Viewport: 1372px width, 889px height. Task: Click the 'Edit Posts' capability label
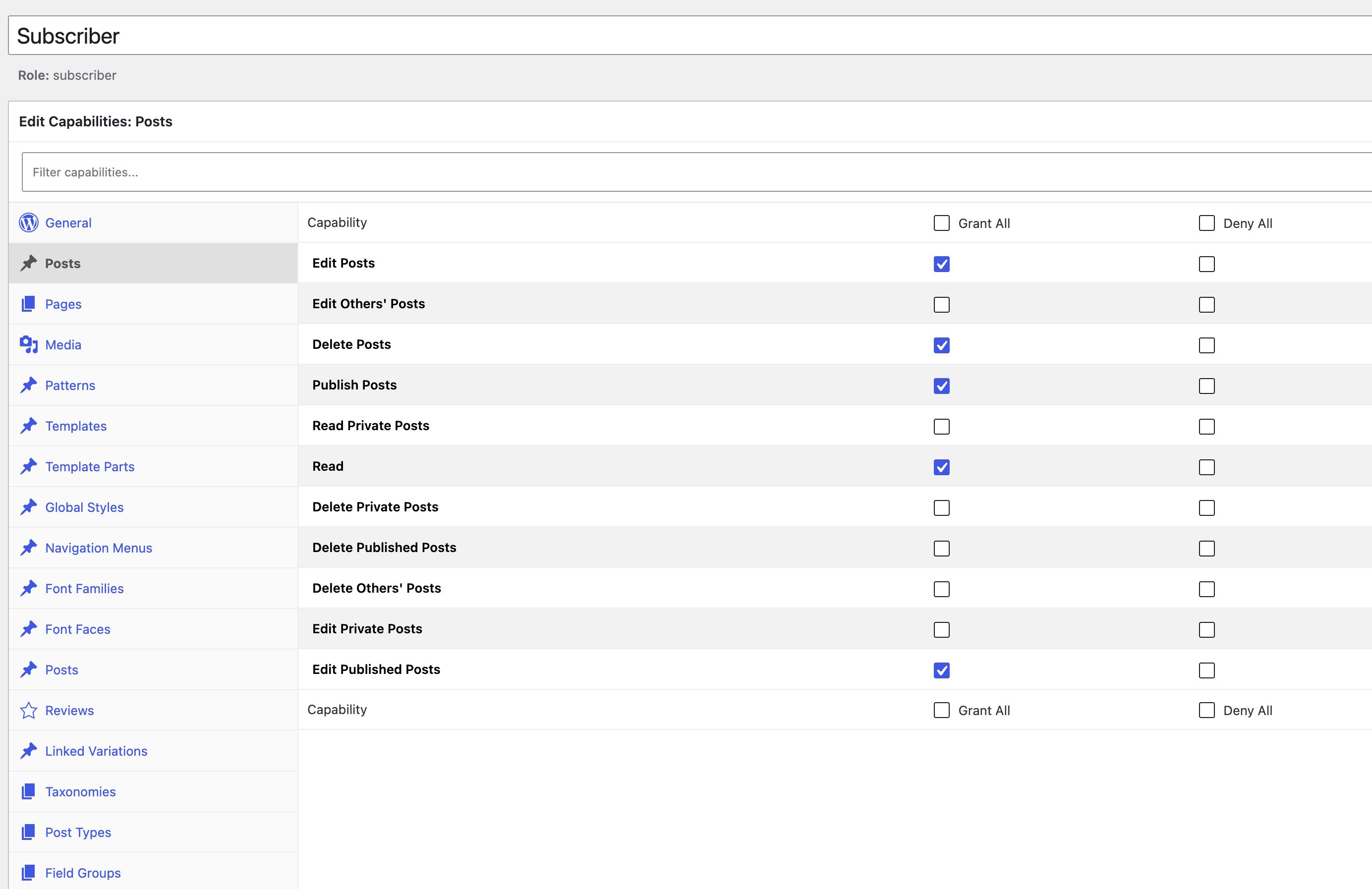[x=343, y=263]
